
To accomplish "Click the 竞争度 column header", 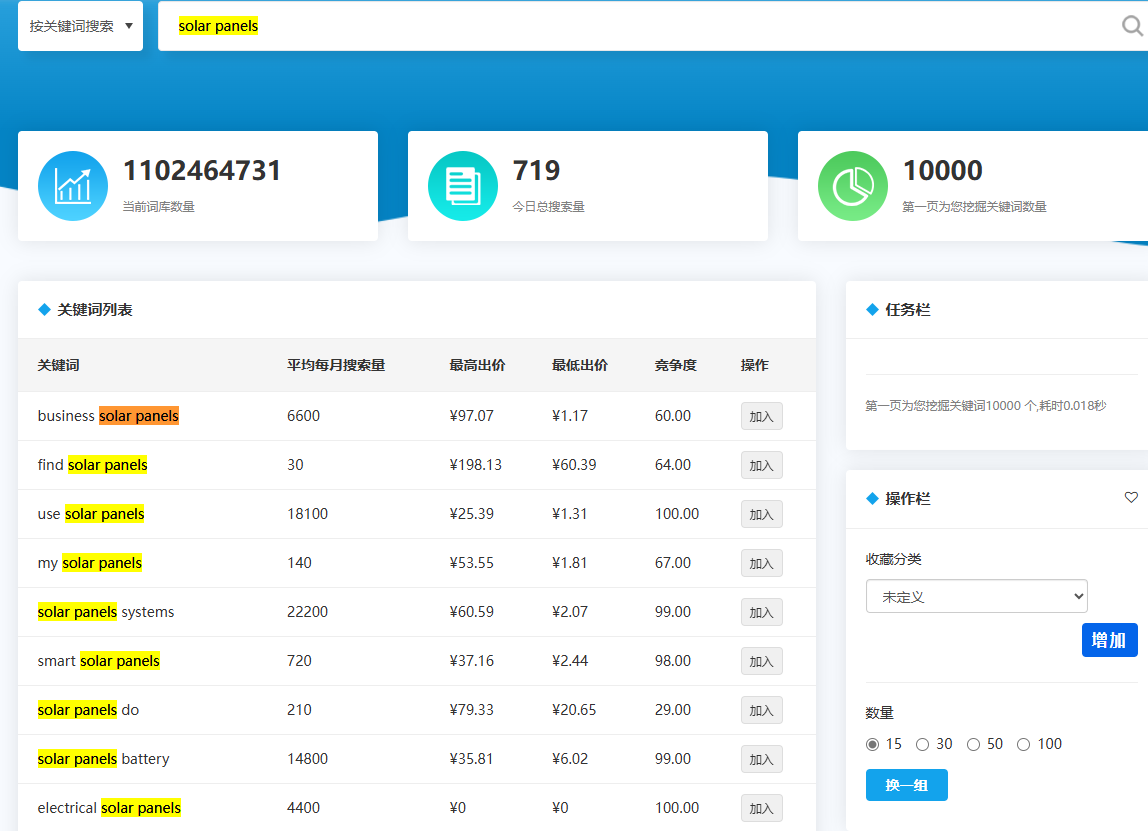I will [675, 365].
